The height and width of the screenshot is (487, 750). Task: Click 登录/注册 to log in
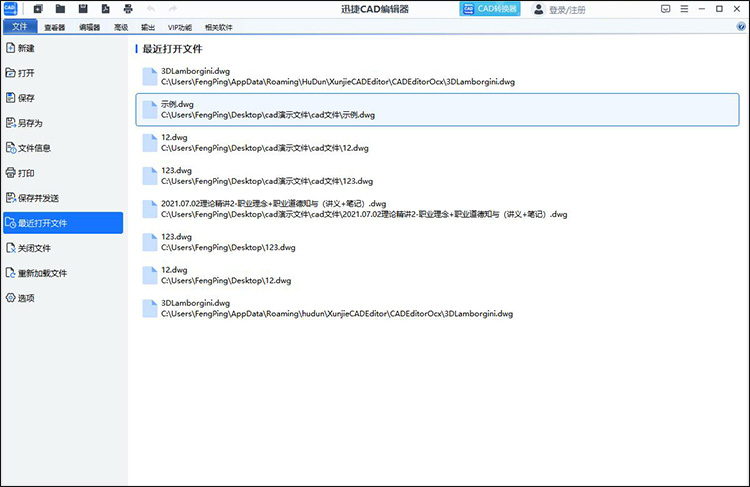coord(559,9)
